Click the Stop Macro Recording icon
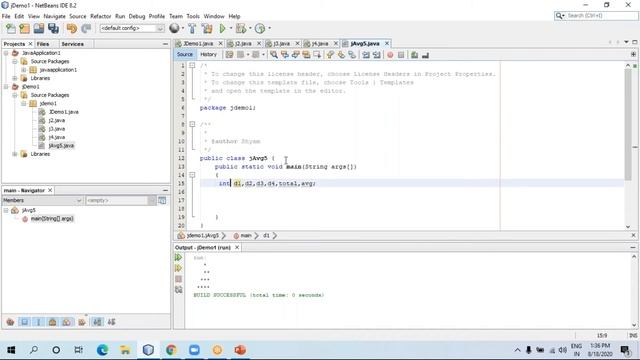The width and height of the screenshot is (640, 360). 401,55
